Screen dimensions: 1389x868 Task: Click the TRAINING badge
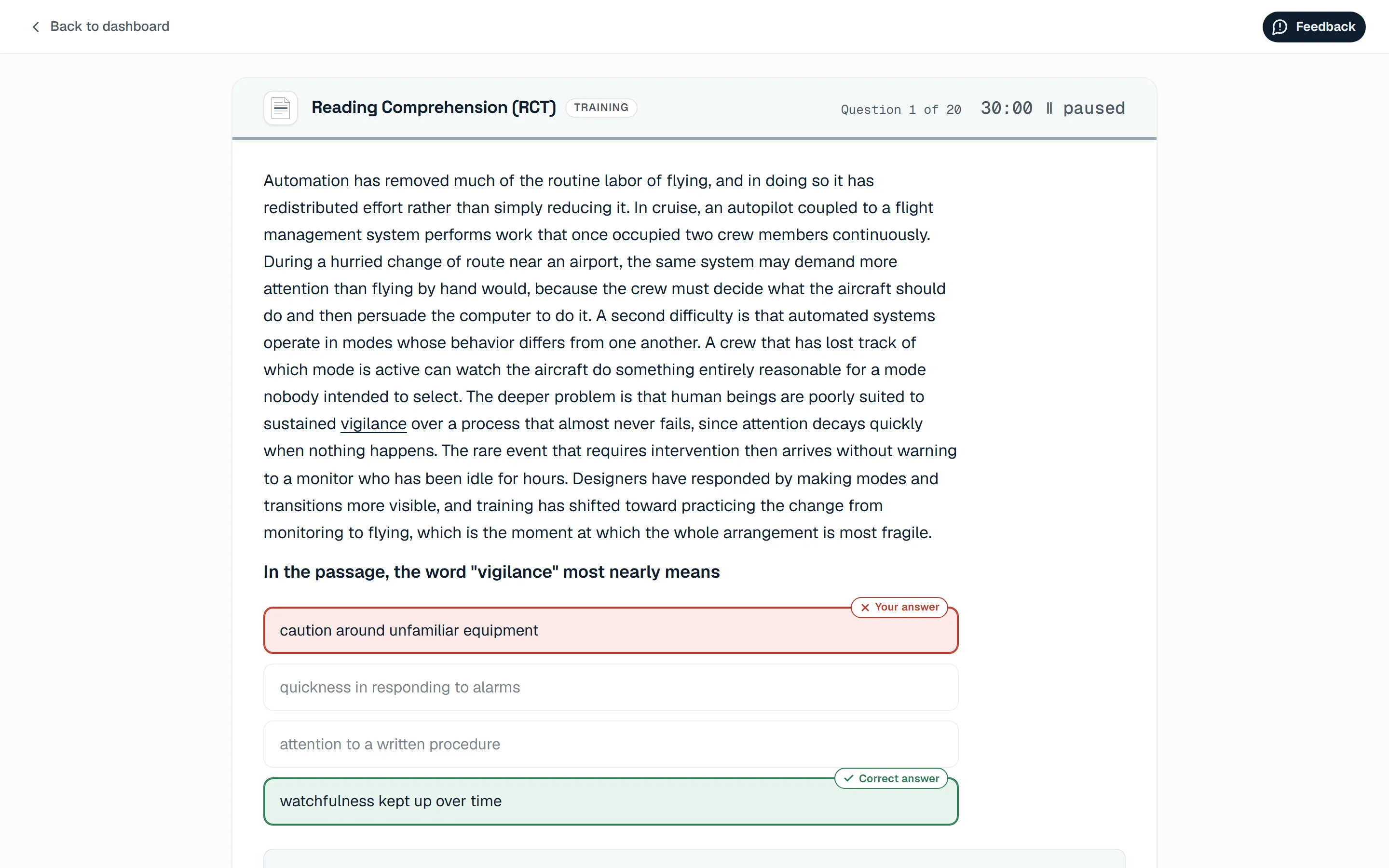[x=601, y=108]
